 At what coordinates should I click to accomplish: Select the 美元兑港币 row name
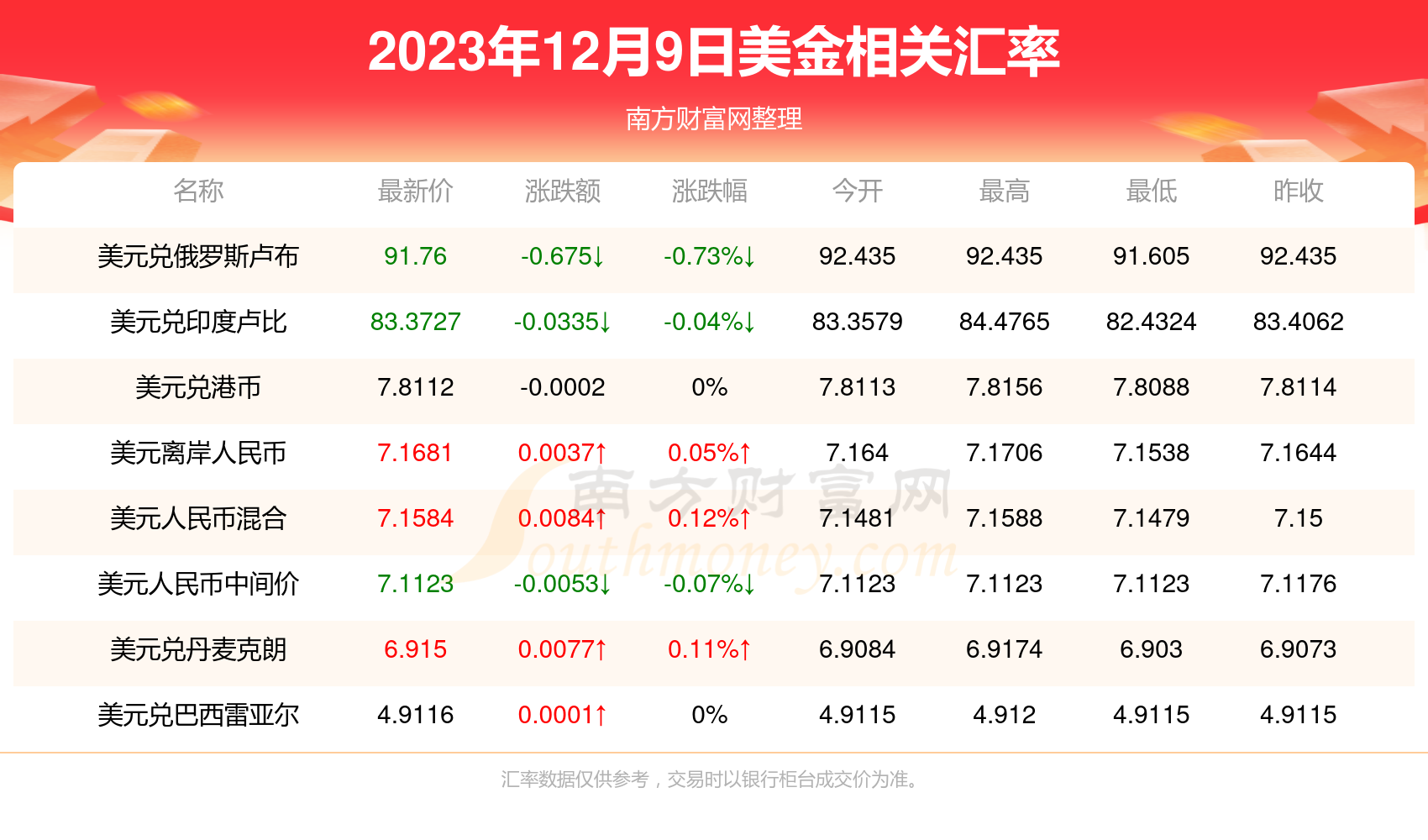click(x=198, y=387)
